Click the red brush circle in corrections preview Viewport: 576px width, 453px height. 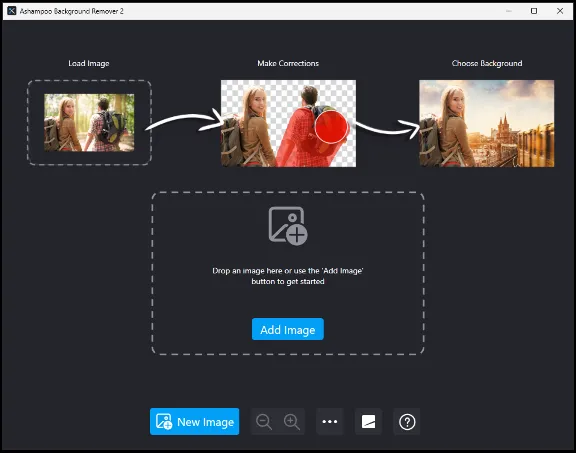coord(331,127)
